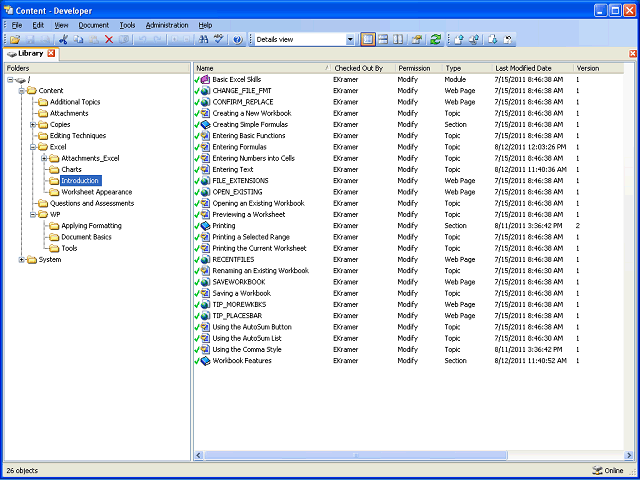Screen dimensions: 640x480
Task: Click the horizontal scrollbar left arrow
Action: click(x=199, y=455)
